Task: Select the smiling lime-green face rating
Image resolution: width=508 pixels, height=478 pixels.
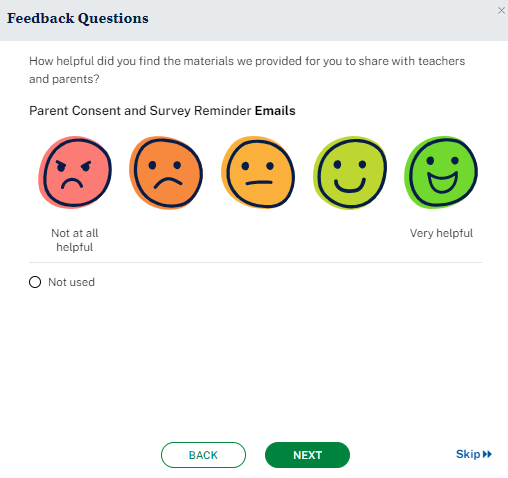Action: point(350,173)
